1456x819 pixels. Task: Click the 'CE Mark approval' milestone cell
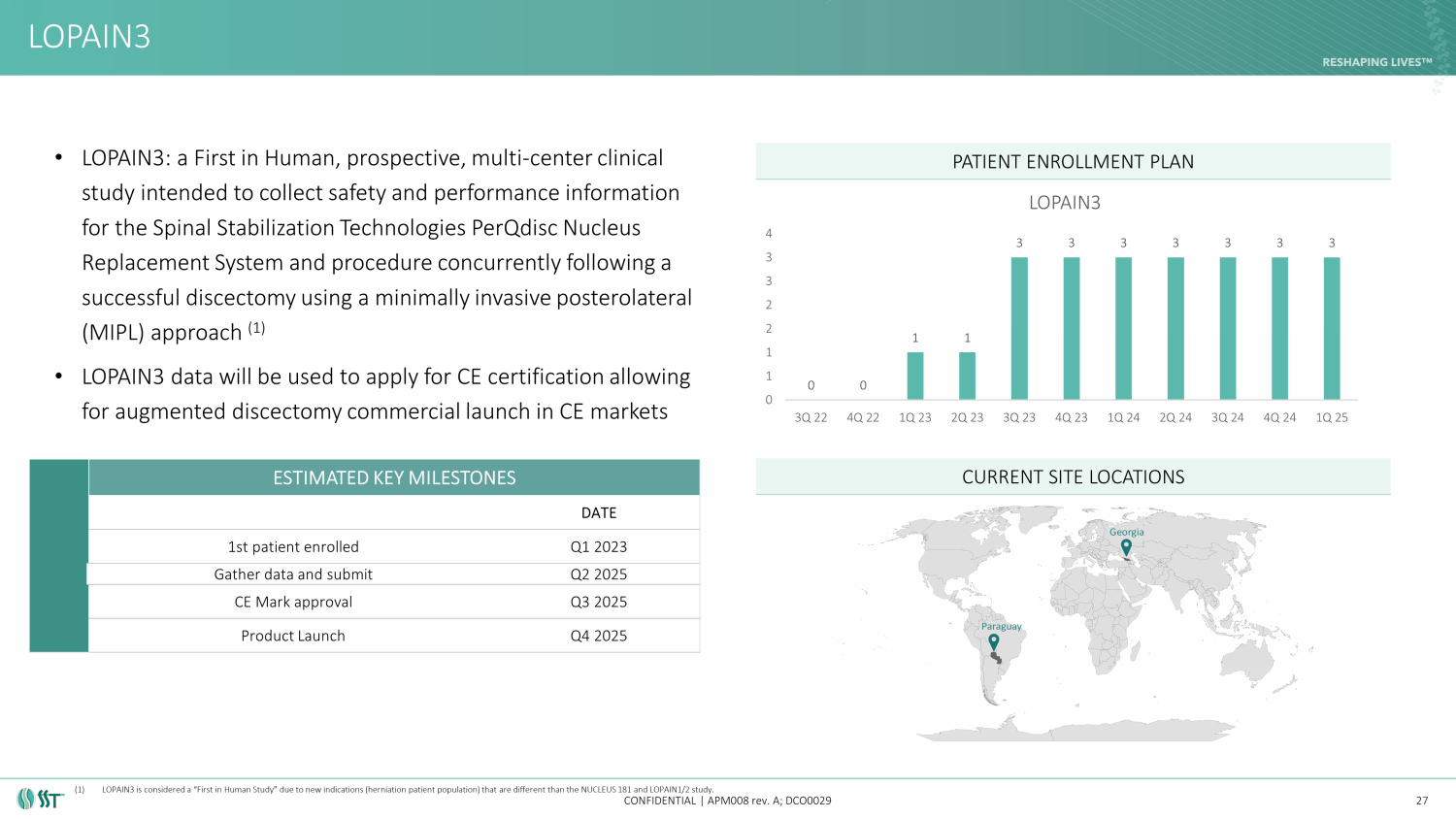[x=293, y=602]
